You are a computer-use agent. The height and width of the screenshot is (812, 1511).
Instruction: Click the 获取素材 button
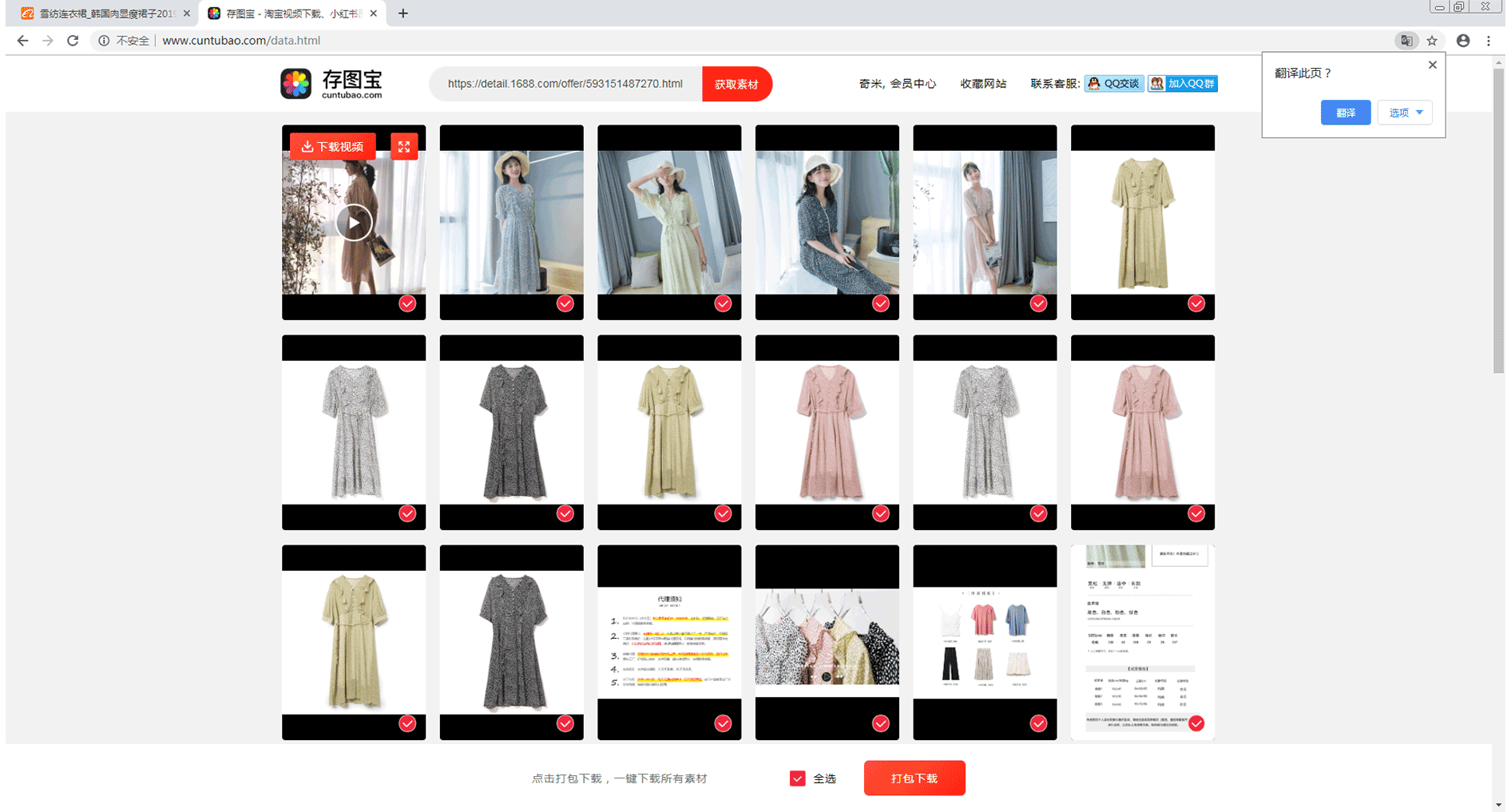coord(736,85)
